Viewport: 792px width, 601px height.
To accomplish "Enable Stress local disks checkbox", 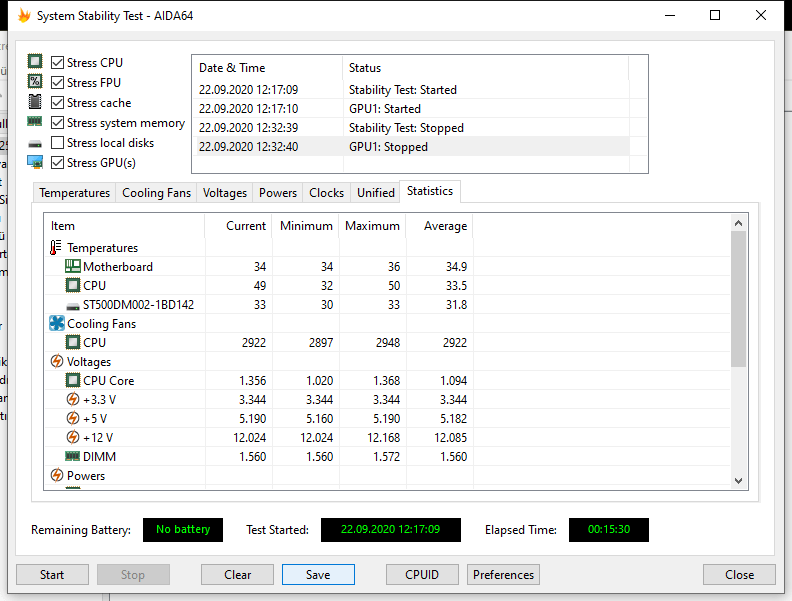I will click(x=58, y=142).
